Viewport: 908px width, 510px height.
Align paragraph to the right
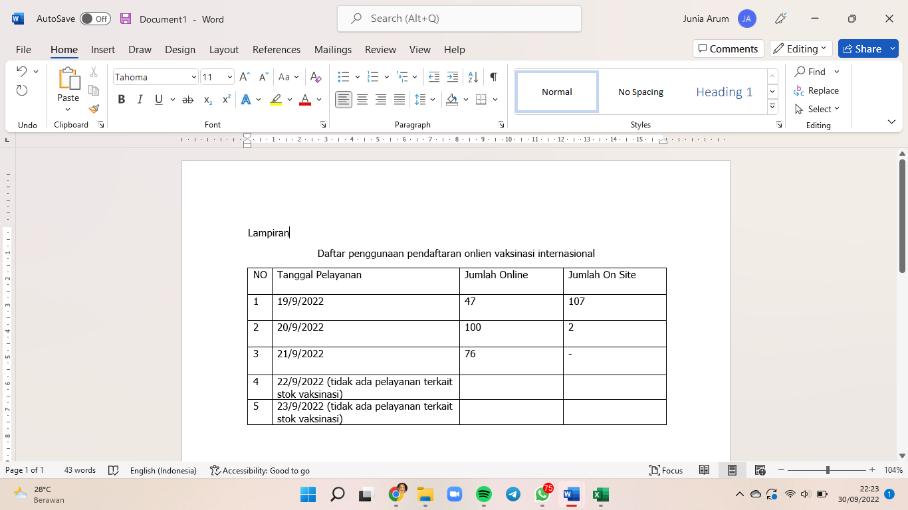380,100
